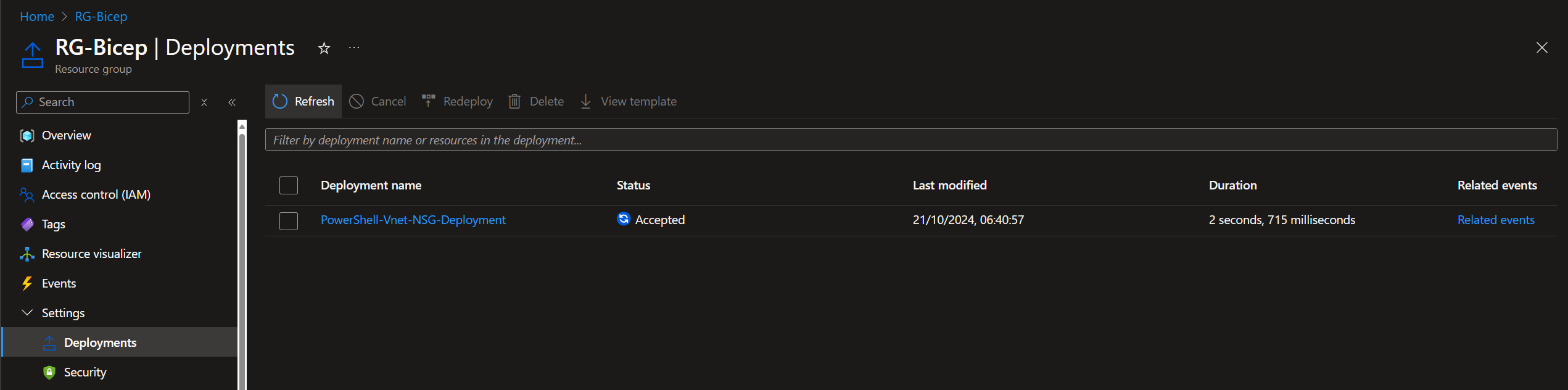Toggle the select-all deployments checkbox

point(289,185)
